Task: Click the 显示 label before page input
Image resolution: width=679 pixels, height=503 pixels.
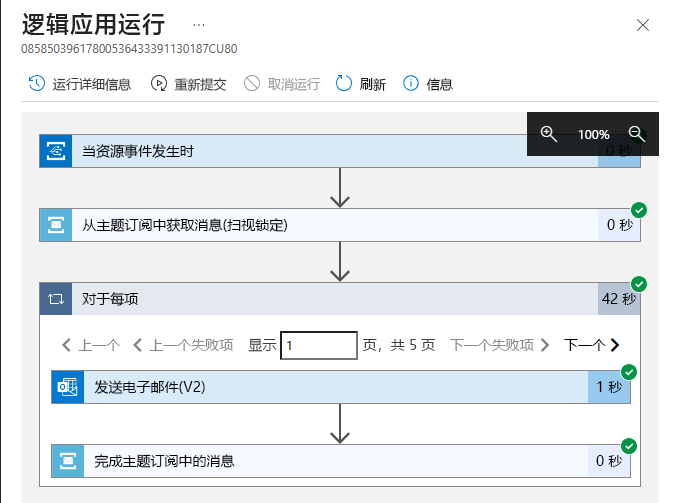Action: pos(262,345)
